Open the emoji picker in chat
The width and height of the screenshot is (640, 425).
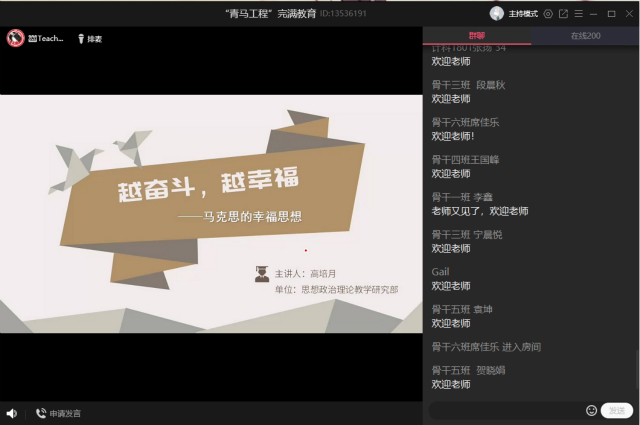coord(591,410)
